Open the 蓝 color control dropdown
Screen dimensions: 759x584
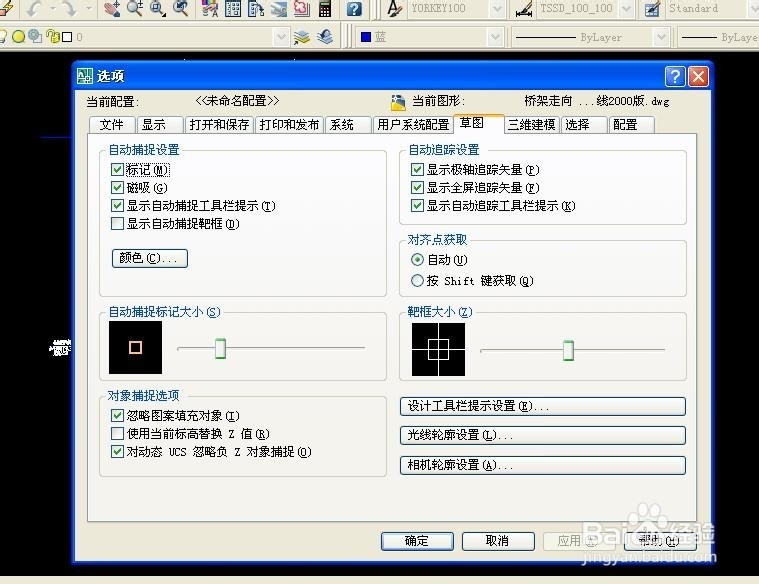[494, 37]
